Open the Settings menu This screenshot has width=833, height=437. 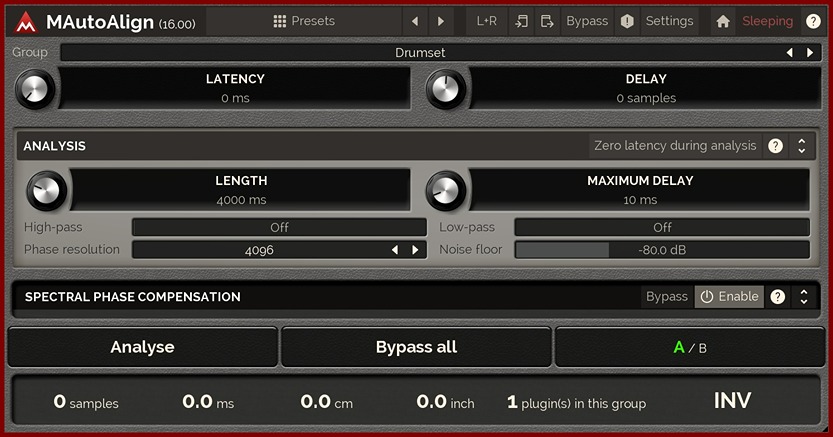pos(669,21)
